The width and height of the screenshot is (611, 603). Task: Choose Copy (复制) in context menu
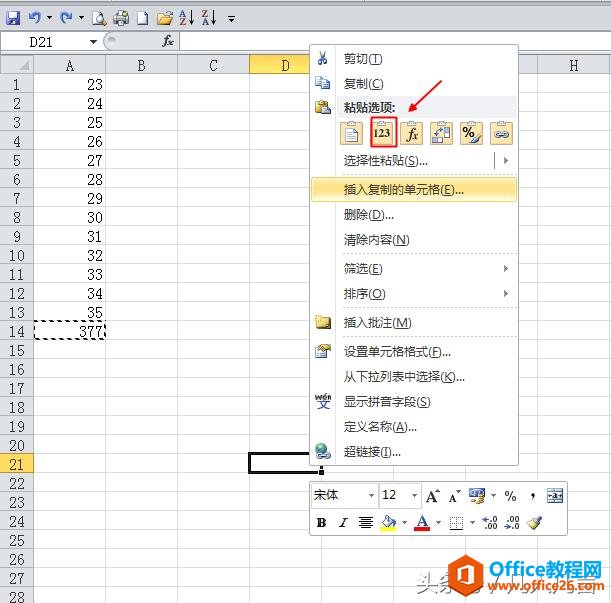tap(415, 83)
